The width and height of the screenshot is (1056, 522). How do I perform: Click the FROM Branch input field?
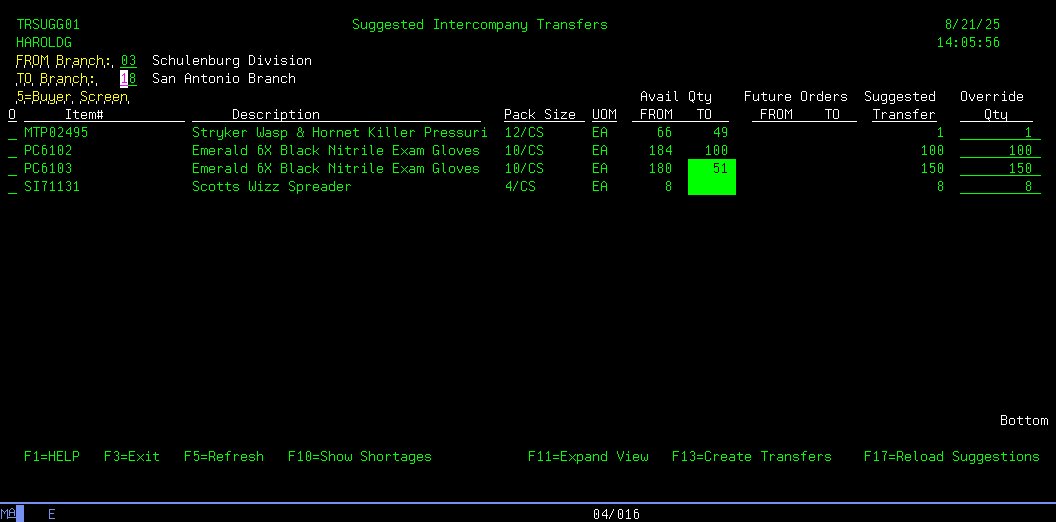pos(128,61)
